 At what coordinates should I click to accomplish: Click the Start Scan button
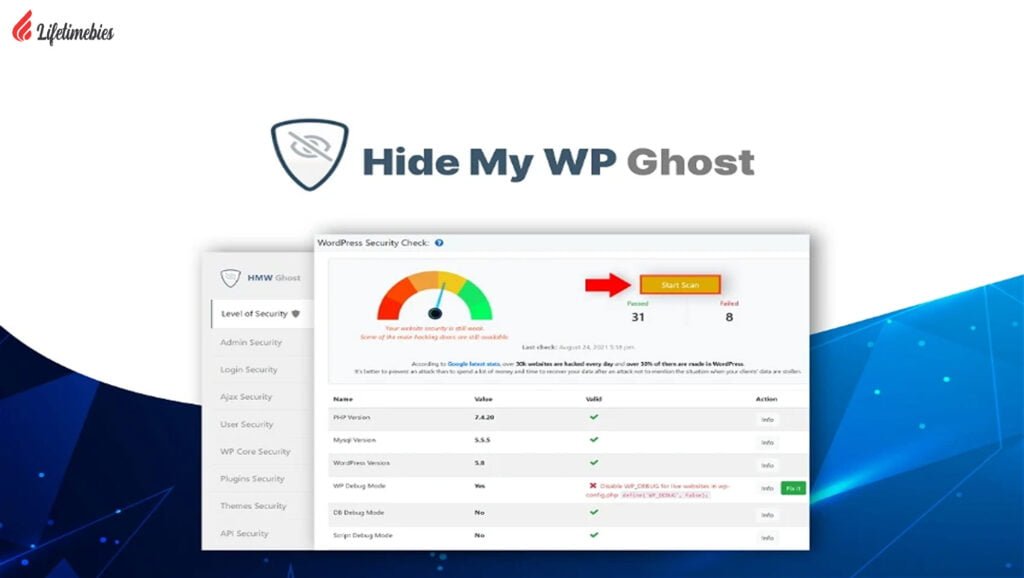[x=680, y=284]
